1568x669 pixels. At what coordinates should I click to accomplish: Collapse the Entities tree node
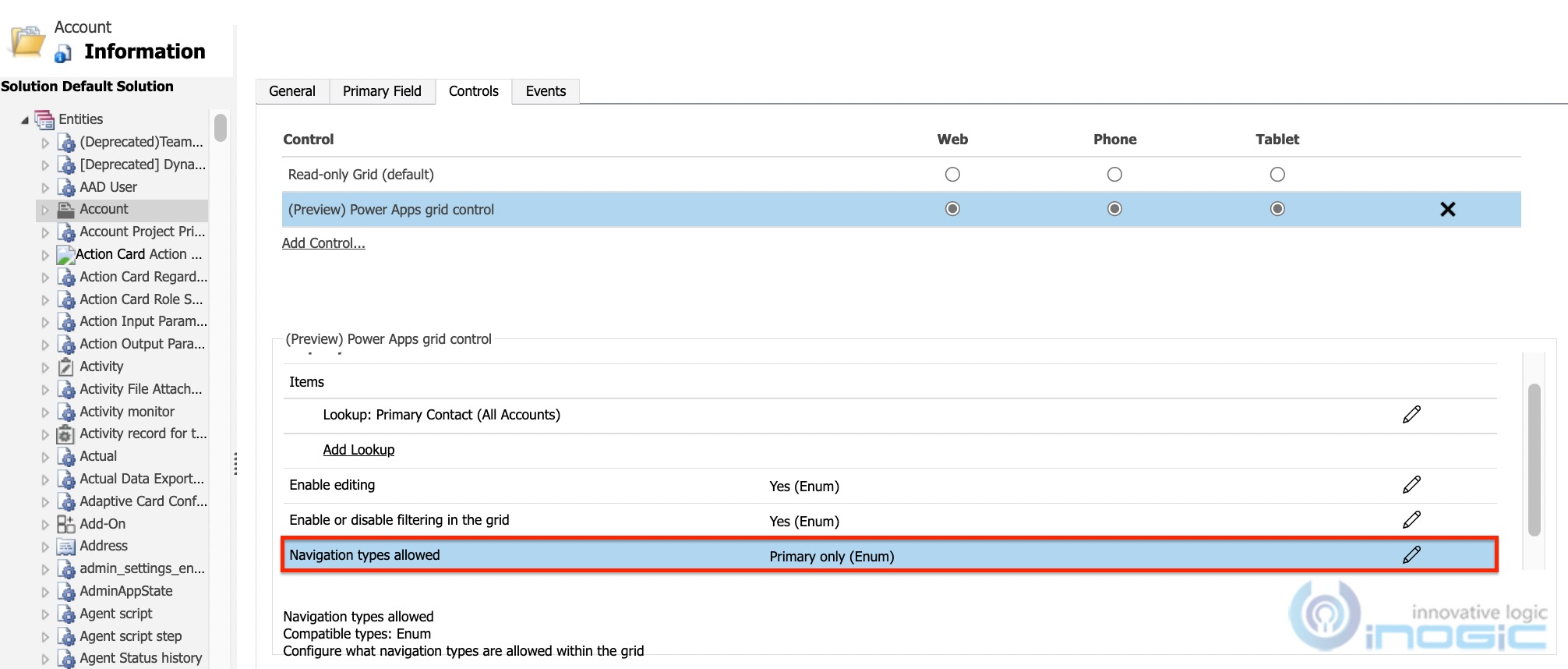tap(25, 120)
